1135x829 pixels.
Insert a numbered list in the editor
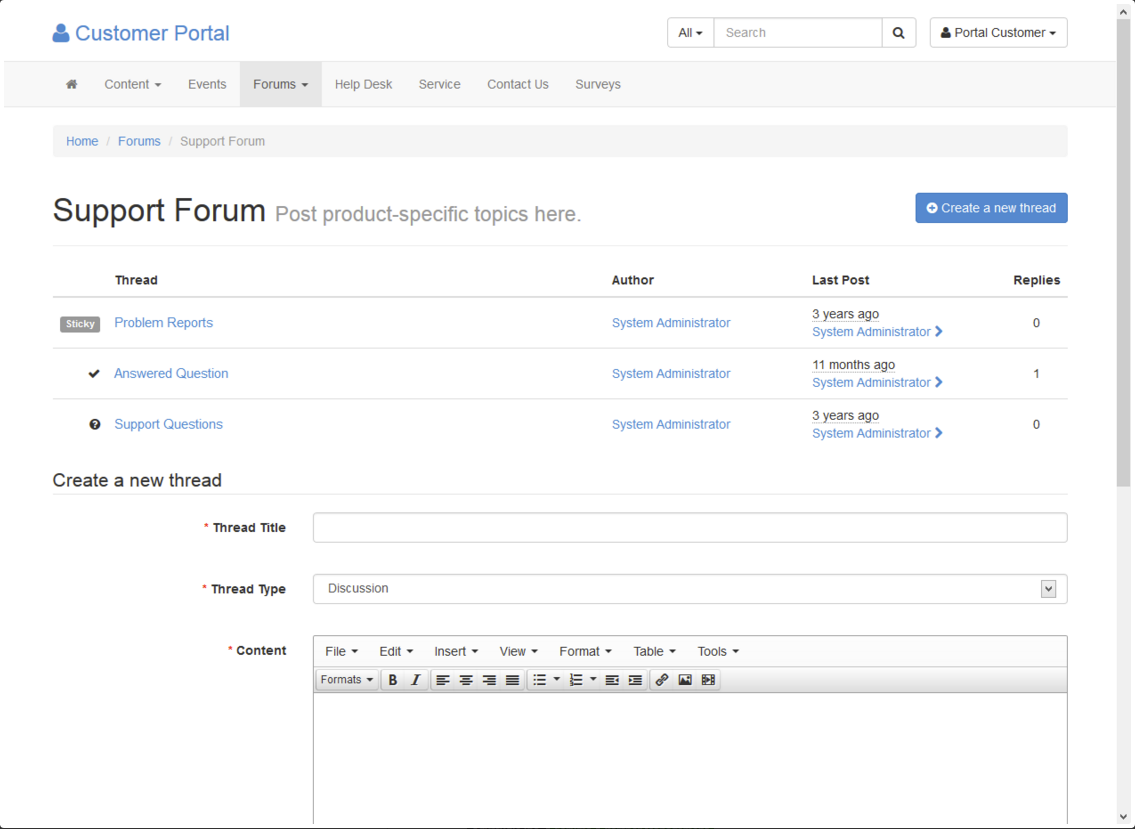[576, 680]
